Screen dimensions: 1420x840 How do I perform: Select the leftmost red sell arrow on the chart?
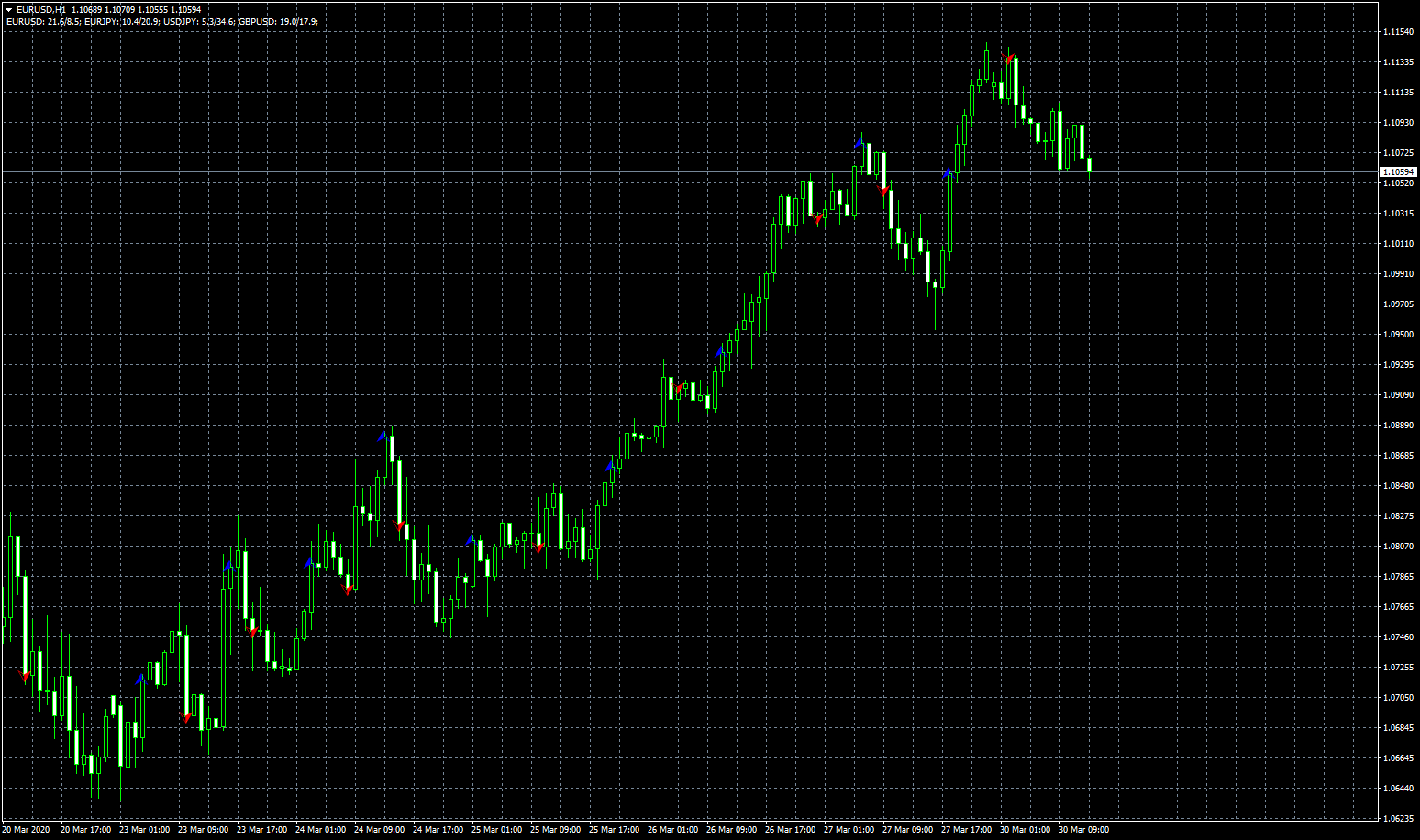pos(25,677)
